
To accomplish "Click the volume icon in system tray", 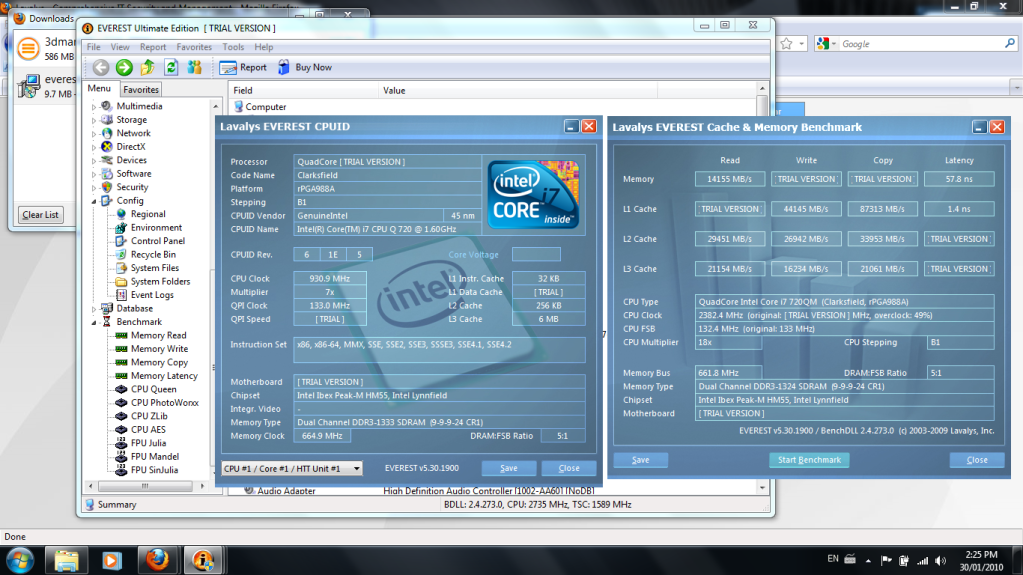I will [940, 560].
